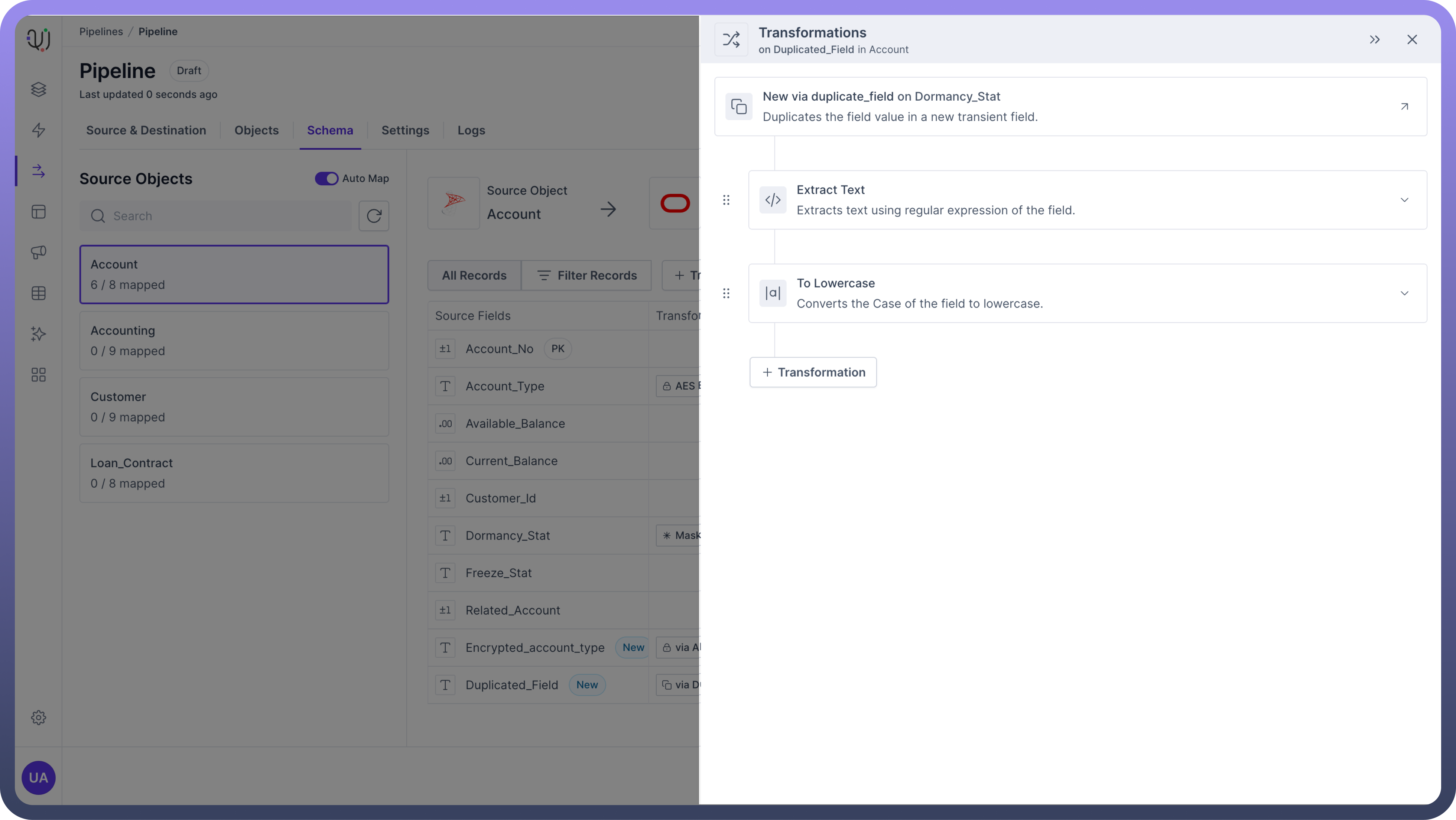Image resolution: width=1456 pixels, height=820 pixels.
Task: Expand To Lowercase transformation chevron
Action: (1404, 293)
